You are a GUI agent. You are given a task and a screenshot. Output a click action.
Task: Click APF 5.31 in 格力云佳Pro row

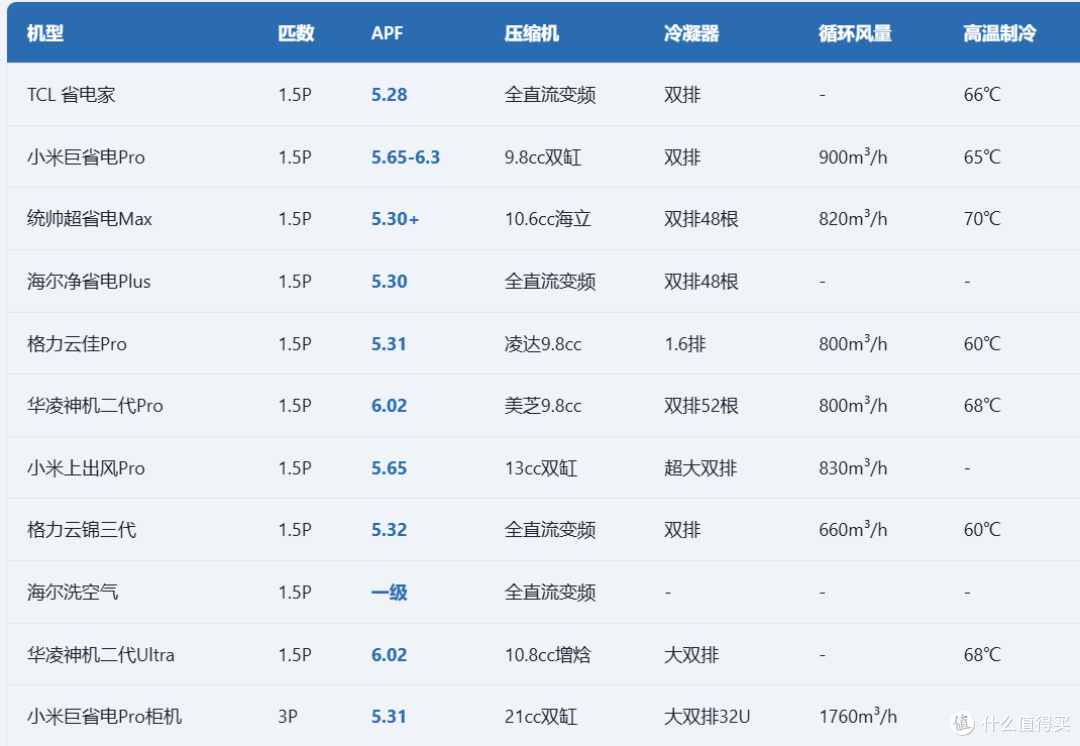pyautogui.click(x=389, y=344)
